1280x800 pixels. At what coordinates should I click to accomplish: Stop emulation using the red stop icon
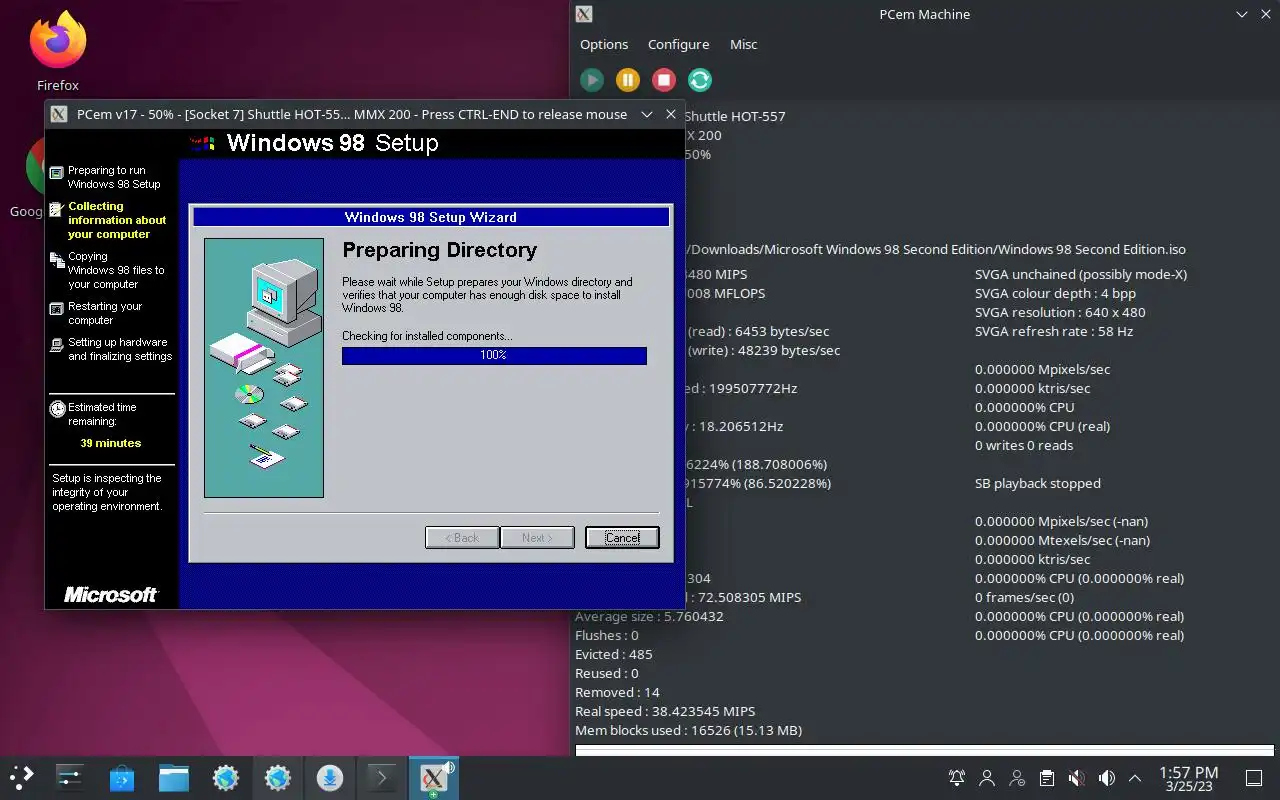tap(664, 80)
